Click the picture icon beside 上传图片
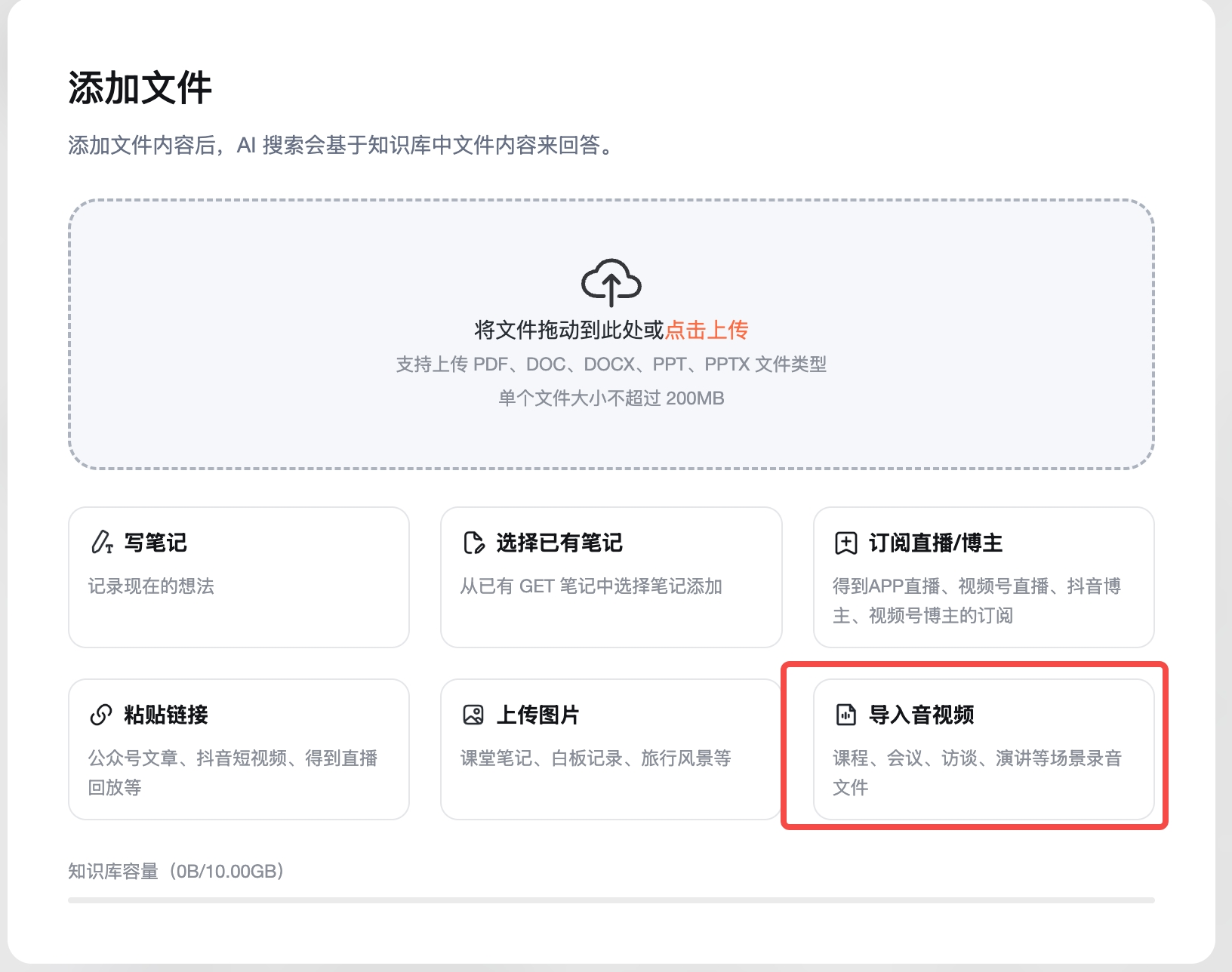 click(473, 715)
